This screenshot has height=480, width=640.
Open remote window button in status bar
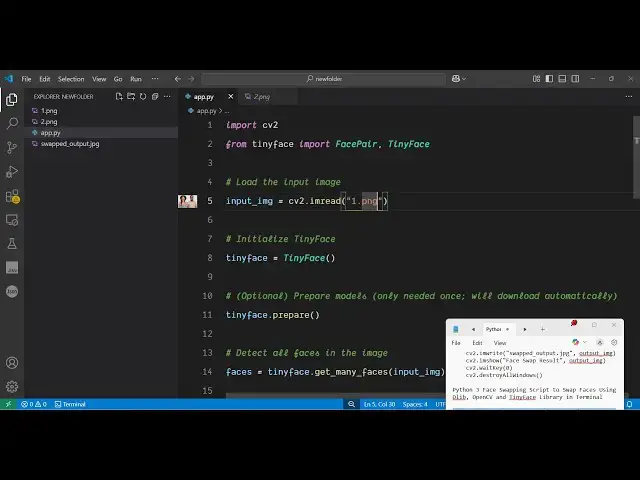click(x=8, y=404)
